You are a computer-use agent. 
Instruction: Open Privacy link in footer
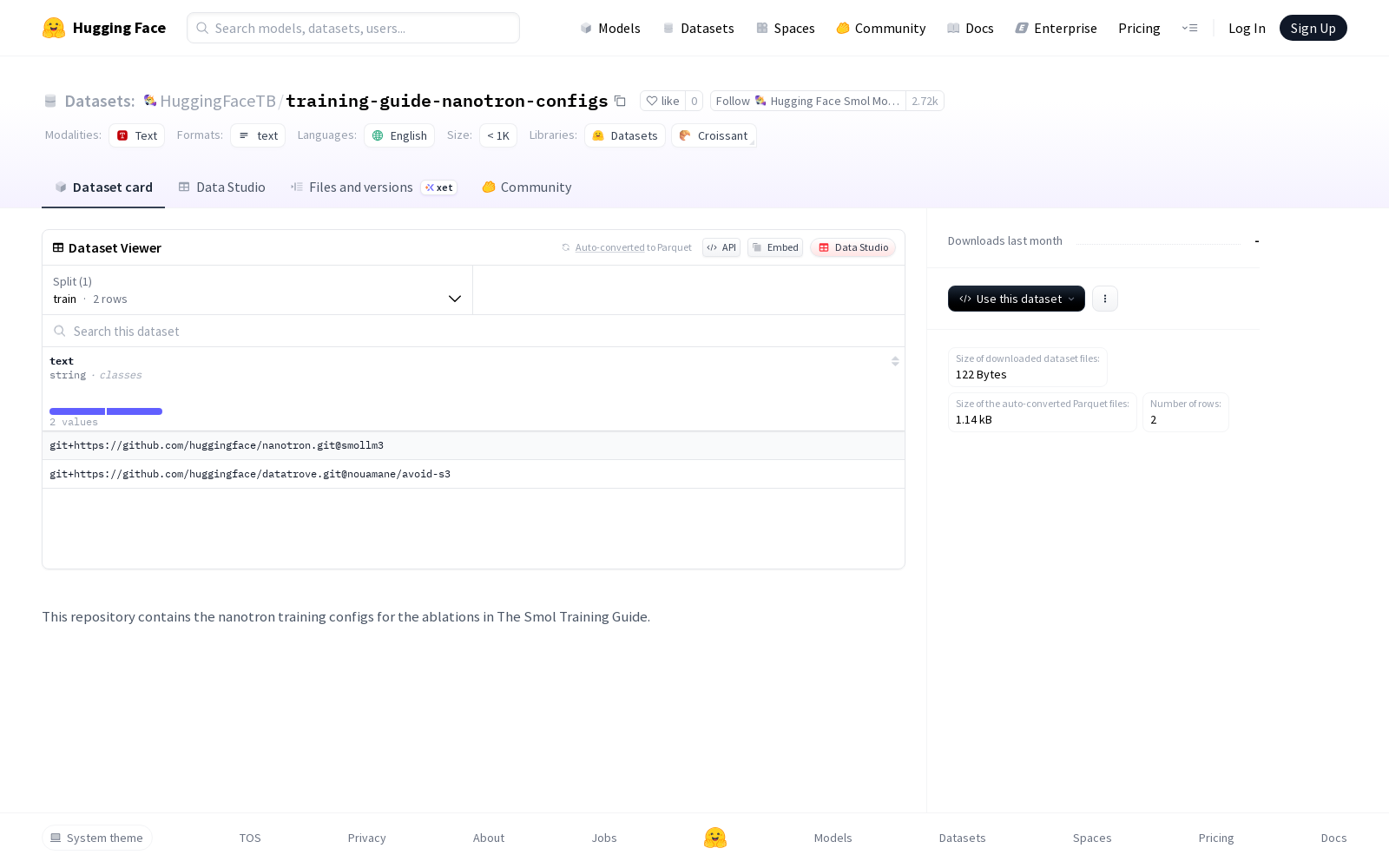[x=366, y=838]
